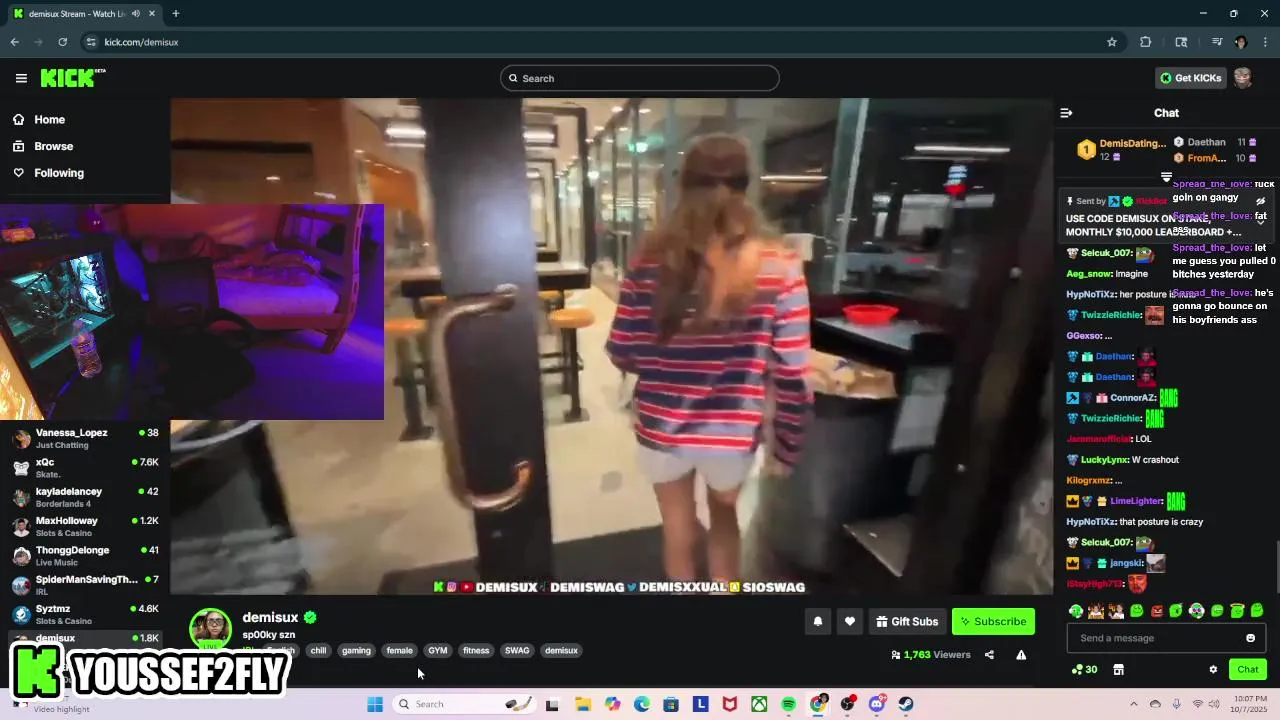Reload the page
Viewport: 1280px width, 720px height.
point(62,42)
